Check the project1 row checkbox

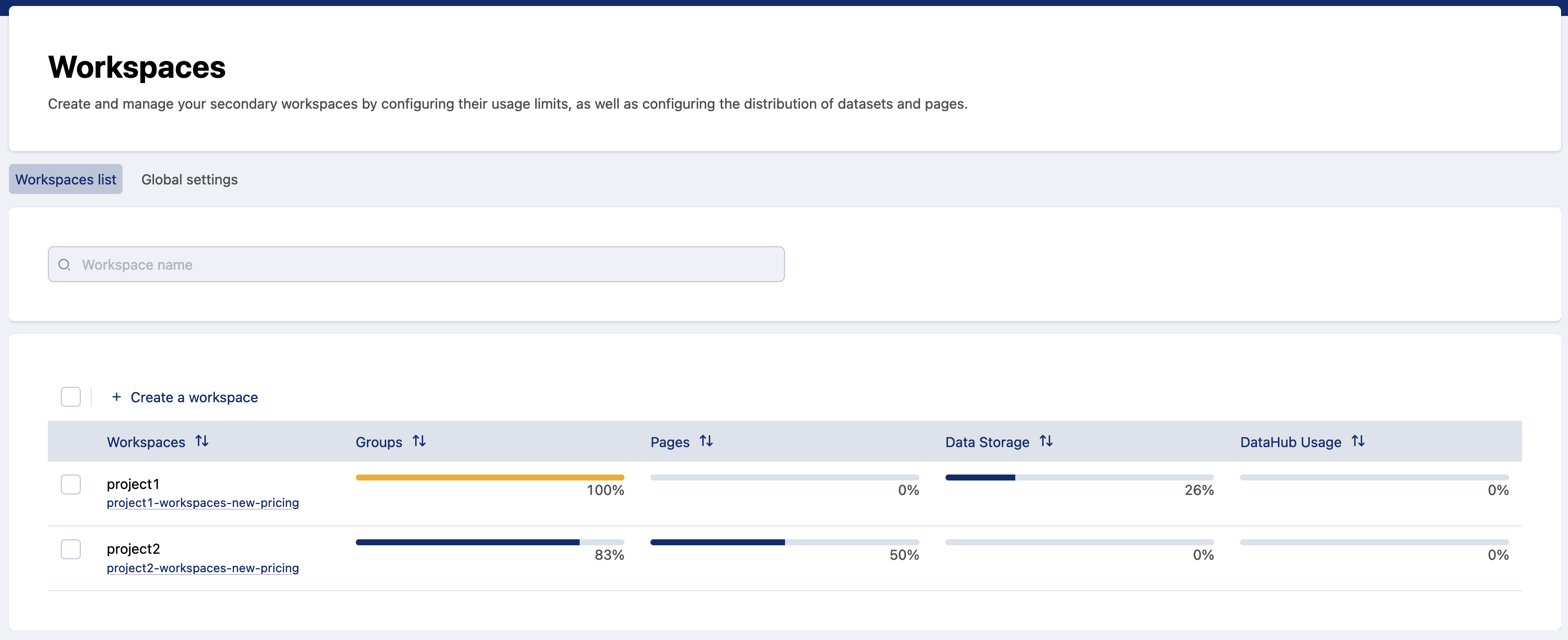tap(71, 484)
